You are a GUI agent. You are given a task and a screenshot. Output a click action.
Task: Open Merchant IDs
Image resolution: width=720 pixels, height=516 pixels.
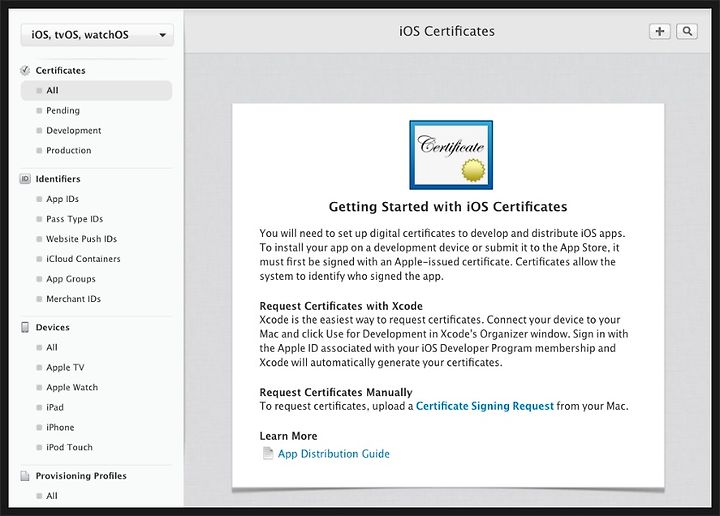(73, 299)
